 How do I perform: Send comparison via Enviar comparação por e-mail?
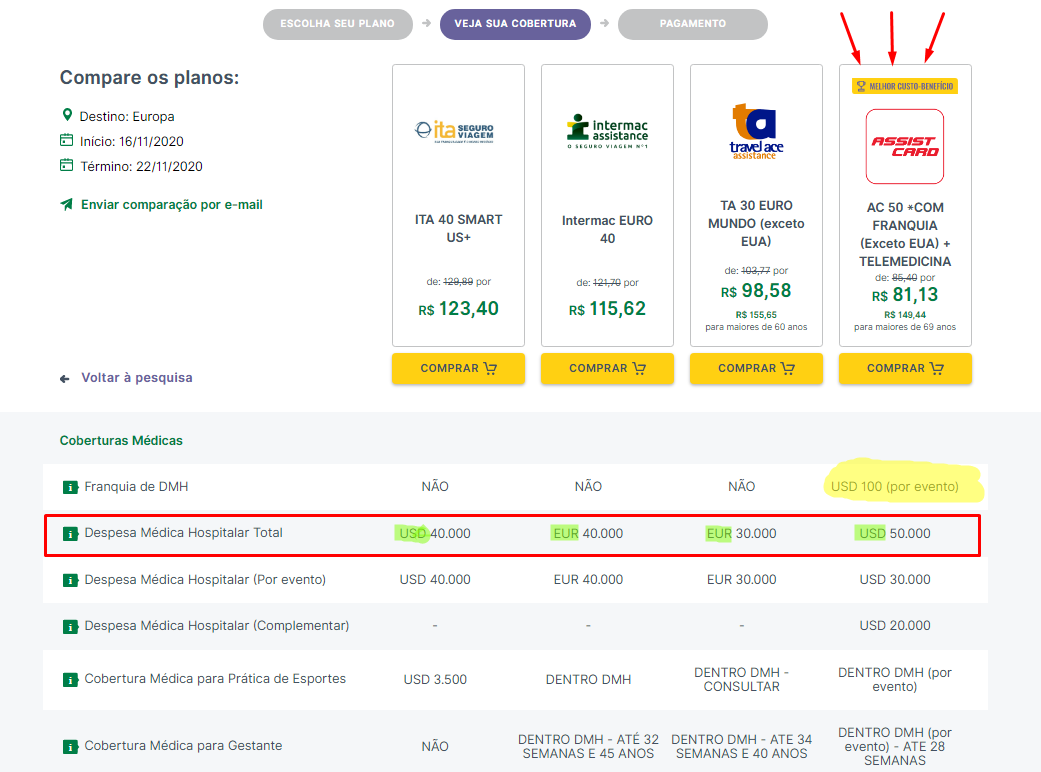171,204
